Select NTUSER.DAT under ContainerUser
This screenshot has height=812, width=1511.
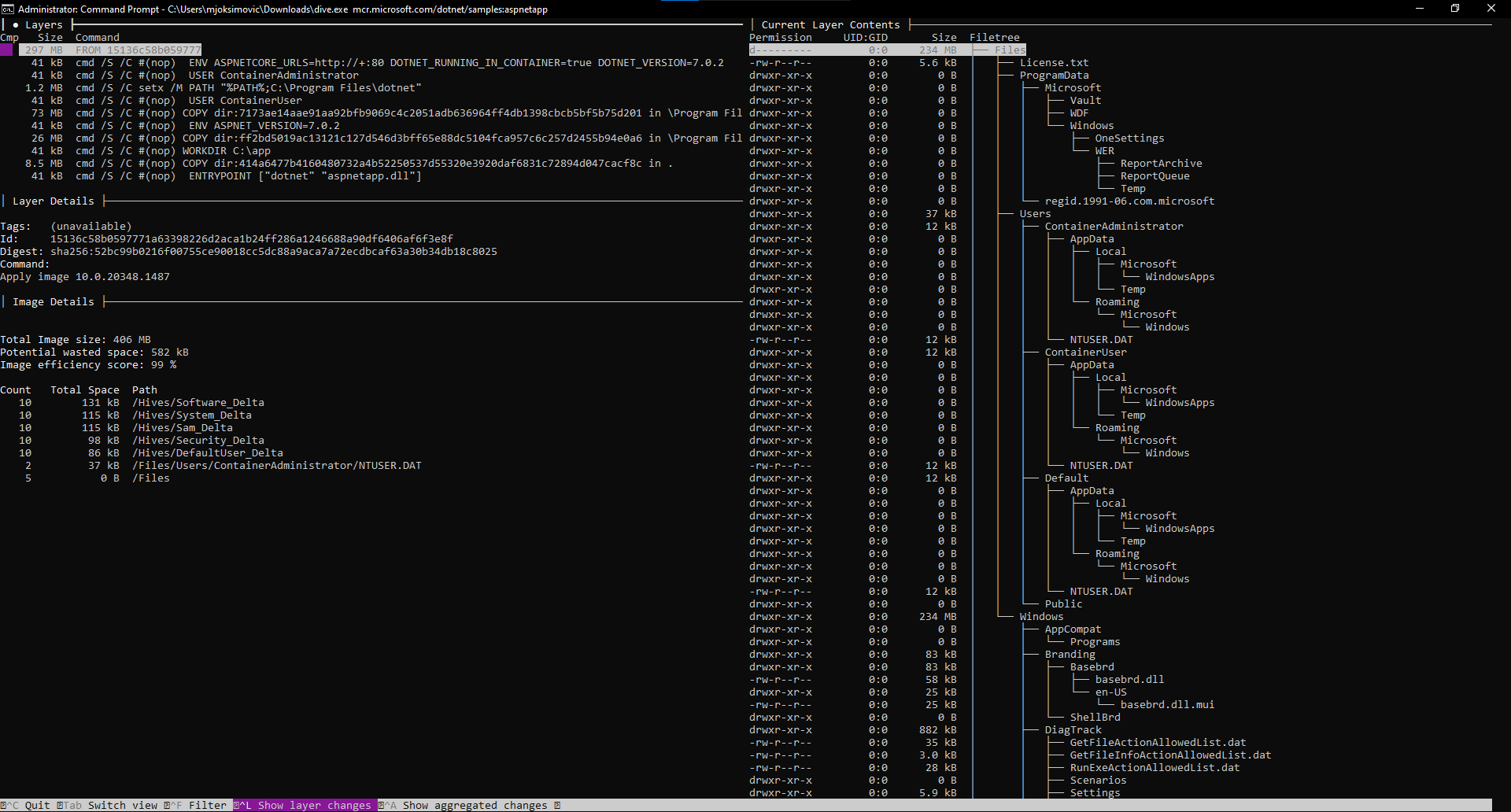[1100, 465]
